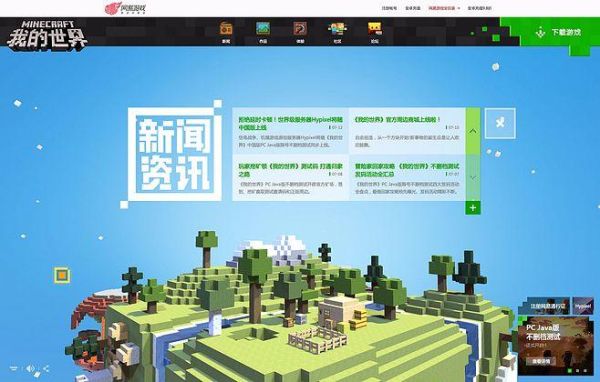Open the news headline starting 玩家挖矿顿
Image resolution: width=600 pixels, height=382 pixels.
(291, 170)
